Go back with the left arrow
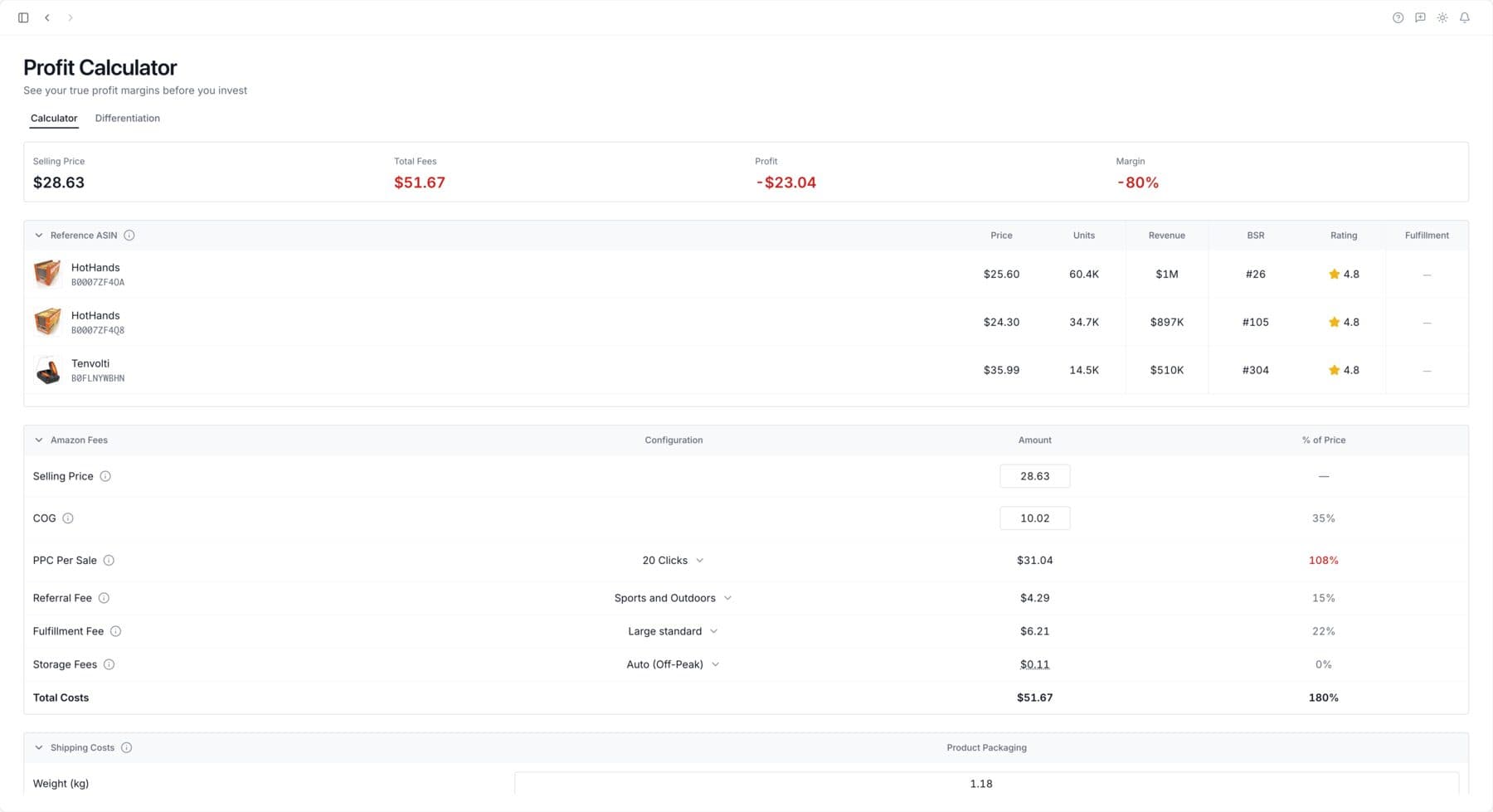The image size is (1493, 812). pyautogui.click(x=47, y=17)
